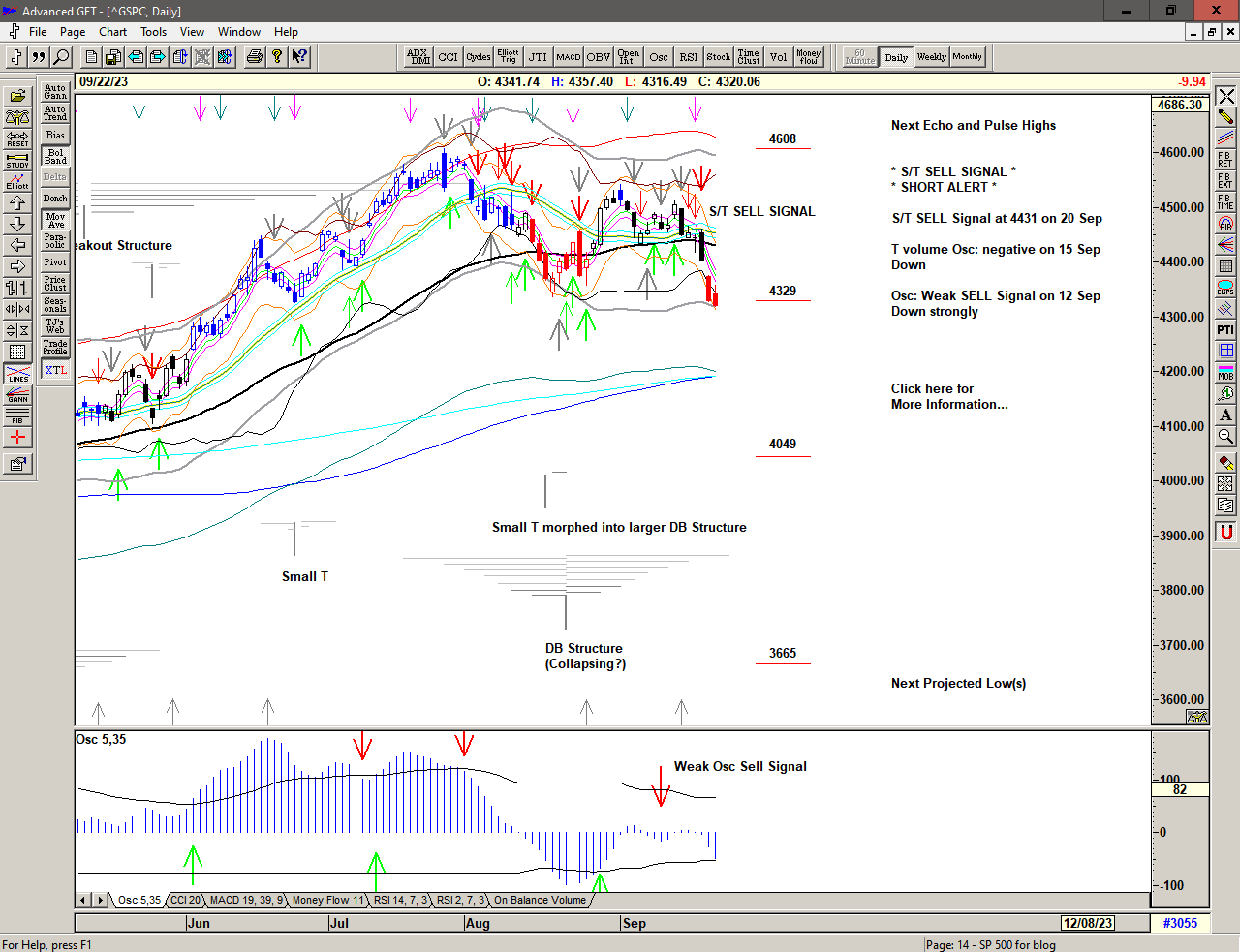
Task: Click the 'Click here for More Information' text
Action: click(948, 396)
